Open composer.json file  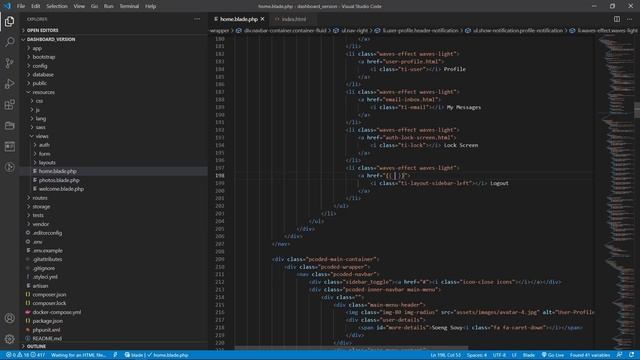(x=49, y=294)
